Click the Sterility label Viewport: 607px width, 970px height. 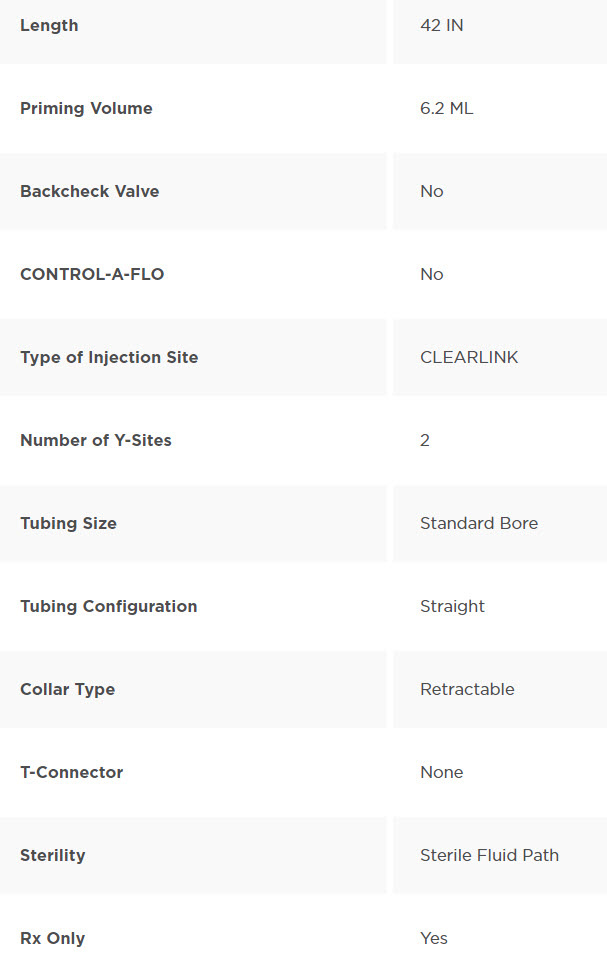point(52,855)
